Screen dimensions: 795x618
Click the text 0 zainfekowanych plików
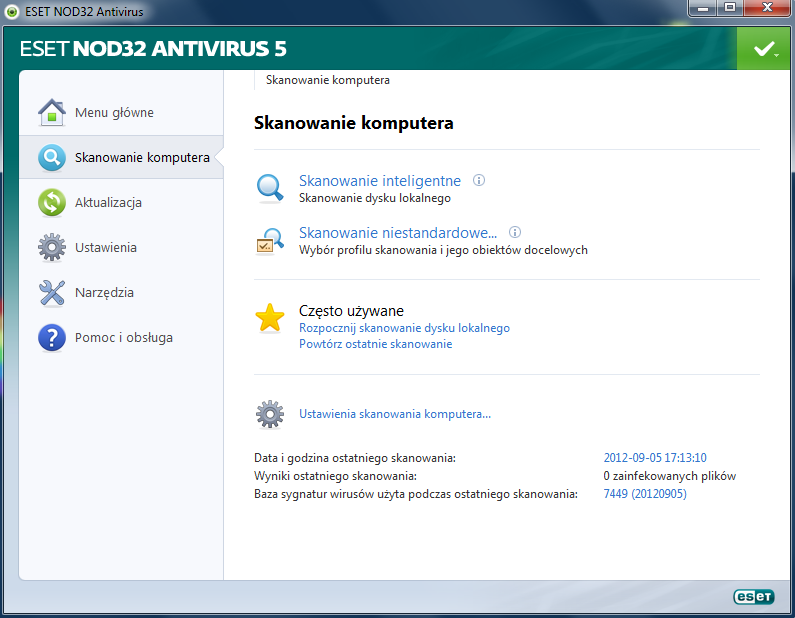tap(669, 476)
